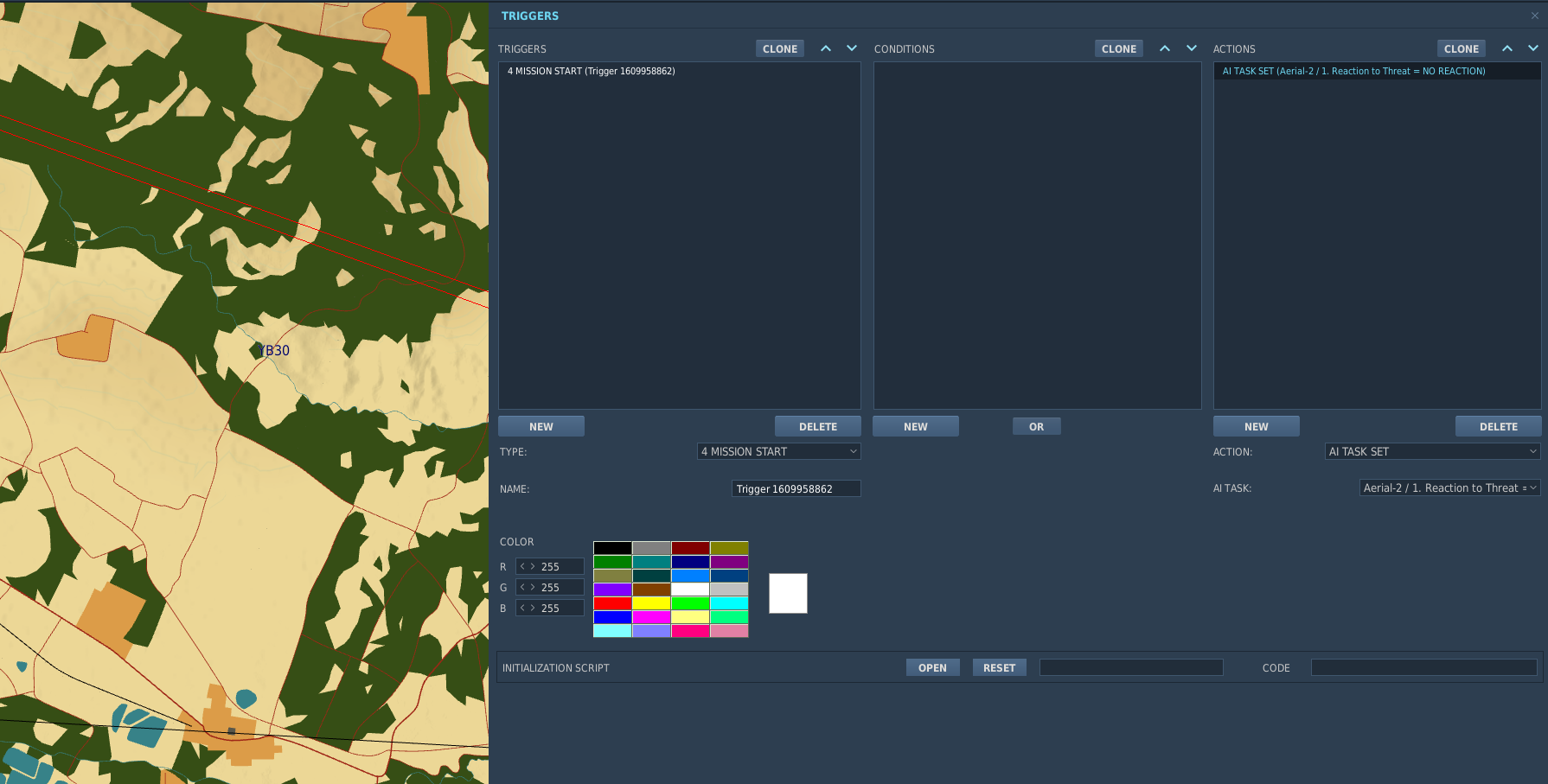
Task: Click the Conditions move-down arrow
Action: pos(1192,48)
